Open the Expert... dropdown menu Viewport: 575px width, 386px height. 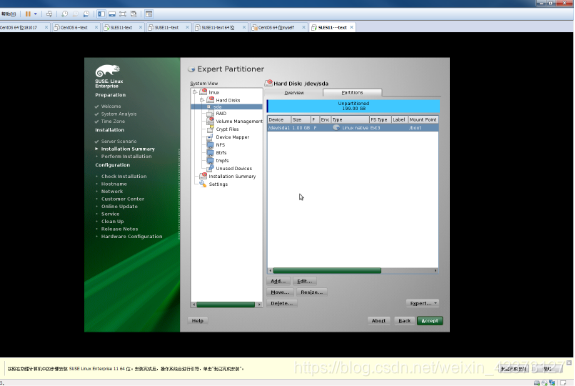point(422,303)
